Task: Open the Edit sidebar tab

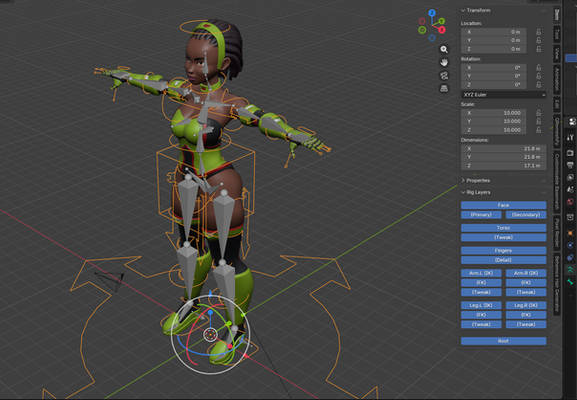Action: tap(557, 104)
